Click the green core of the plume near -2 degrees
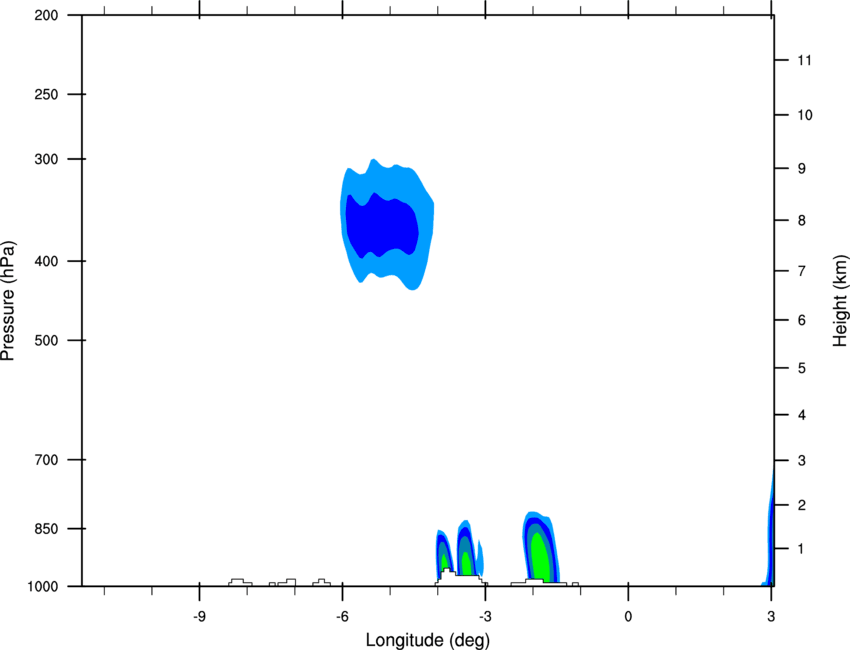The height and width of the screenshot is (650, 850). point(540,558)
